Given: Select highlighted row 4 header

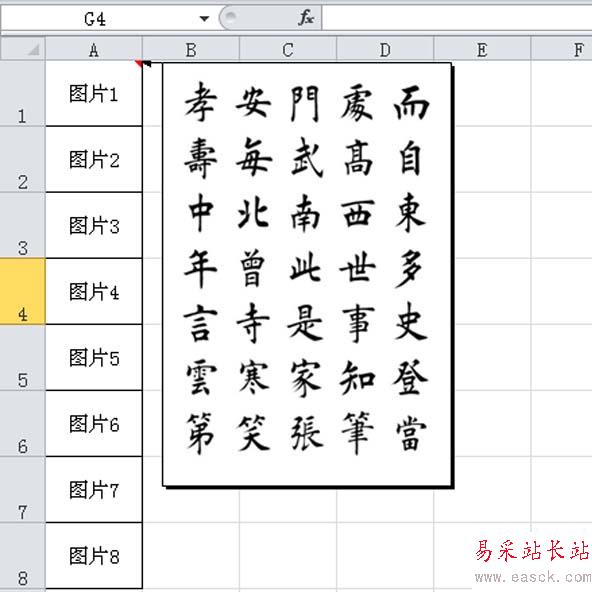Looking at the screenshot, I should pyautogui.click(x=22, y=291).
